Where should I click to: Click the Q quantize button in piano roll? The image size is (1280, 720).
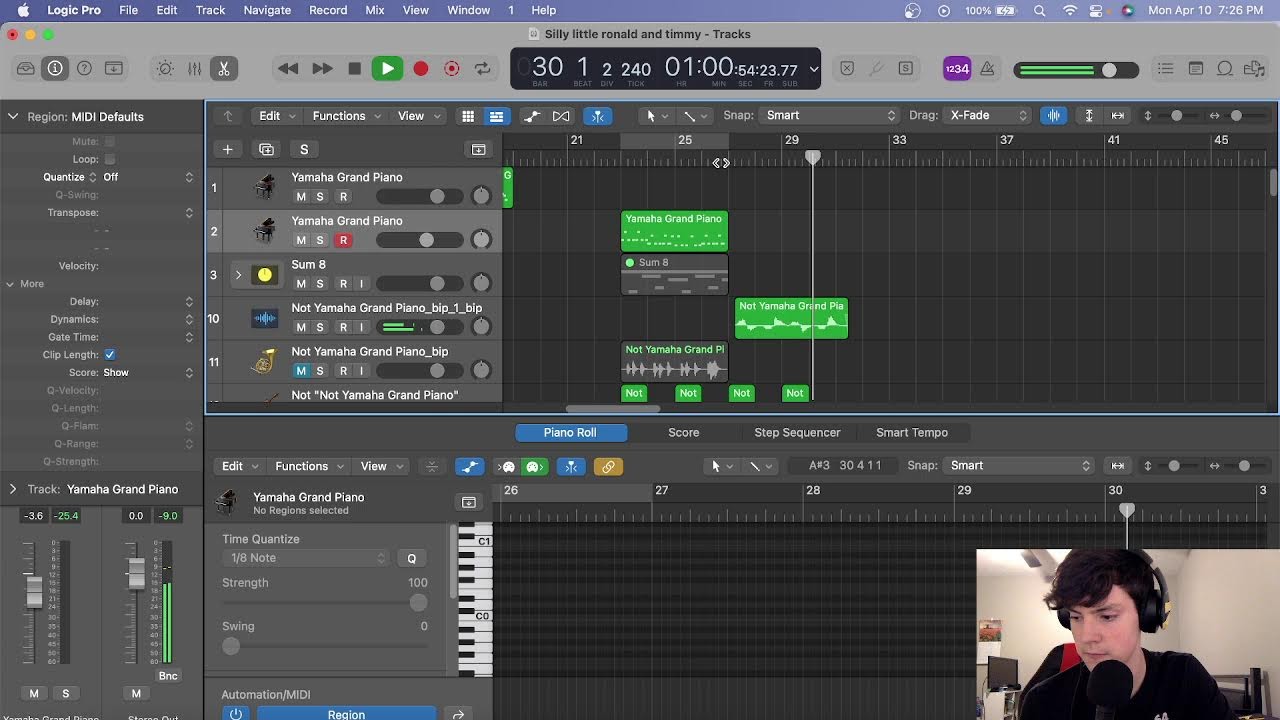coord(411,558)
